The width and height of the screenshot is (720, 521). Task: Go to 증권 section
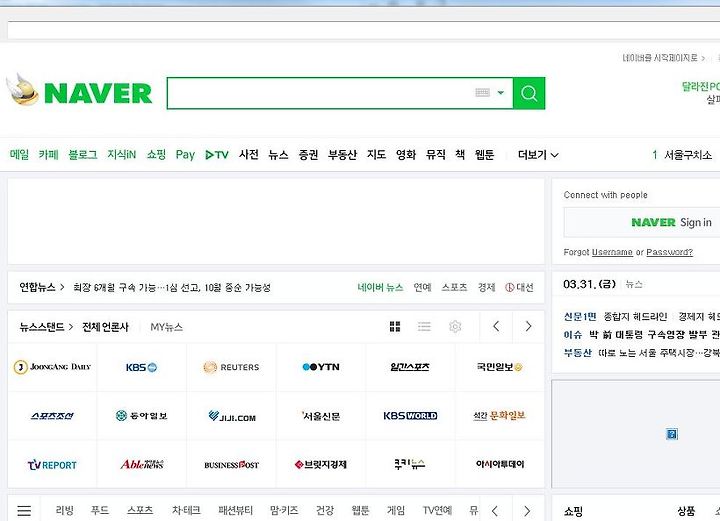pos(308,155)
